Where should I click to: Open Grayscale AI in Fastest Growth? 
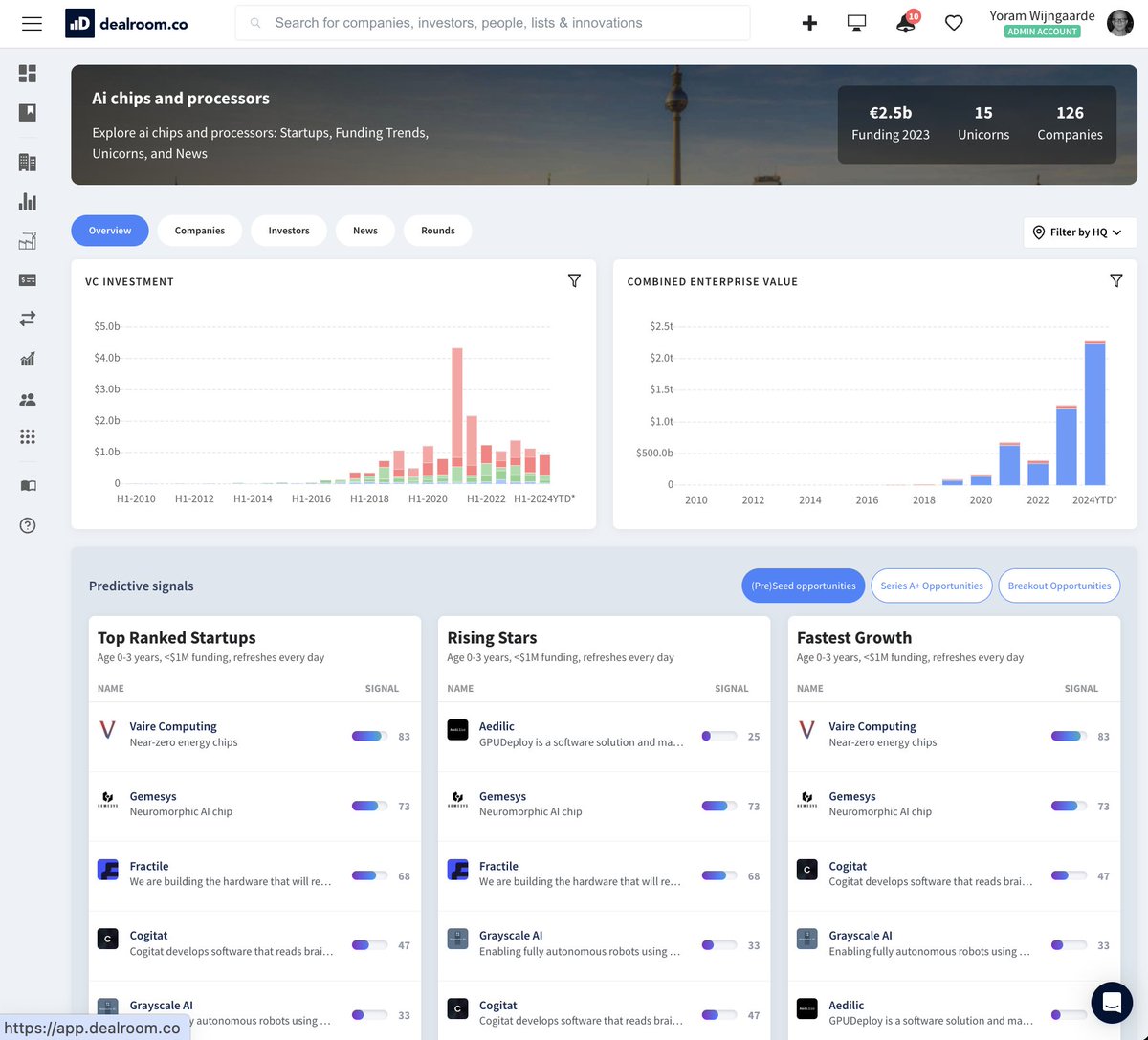coord(861,936)
